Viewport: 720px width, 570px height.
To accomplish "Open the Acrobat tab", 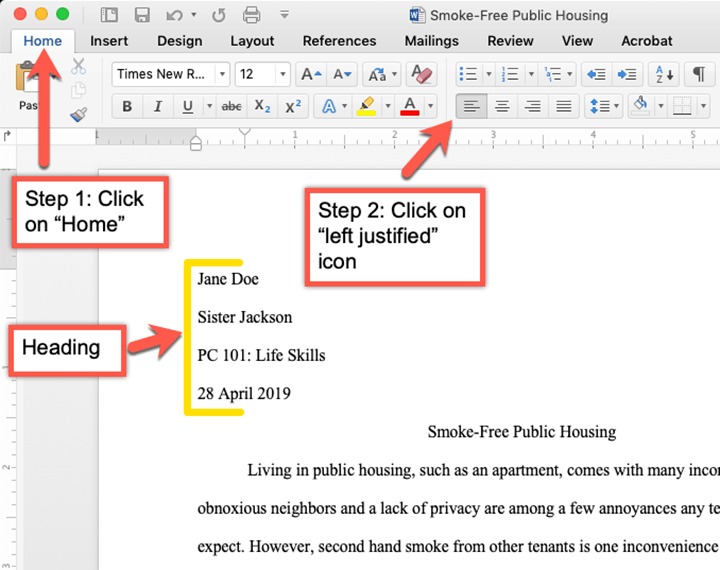I will pos(647,41).
